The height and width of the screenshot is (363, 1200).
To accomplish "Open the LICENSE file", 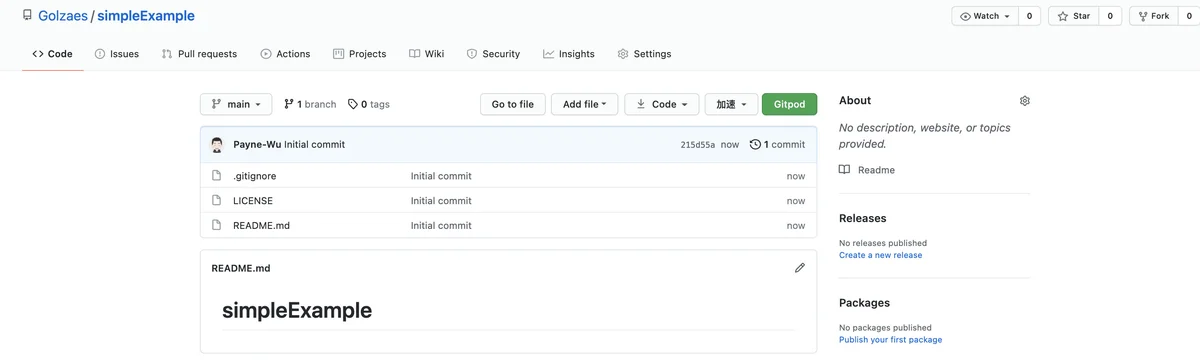I will [x=253, y=201].
